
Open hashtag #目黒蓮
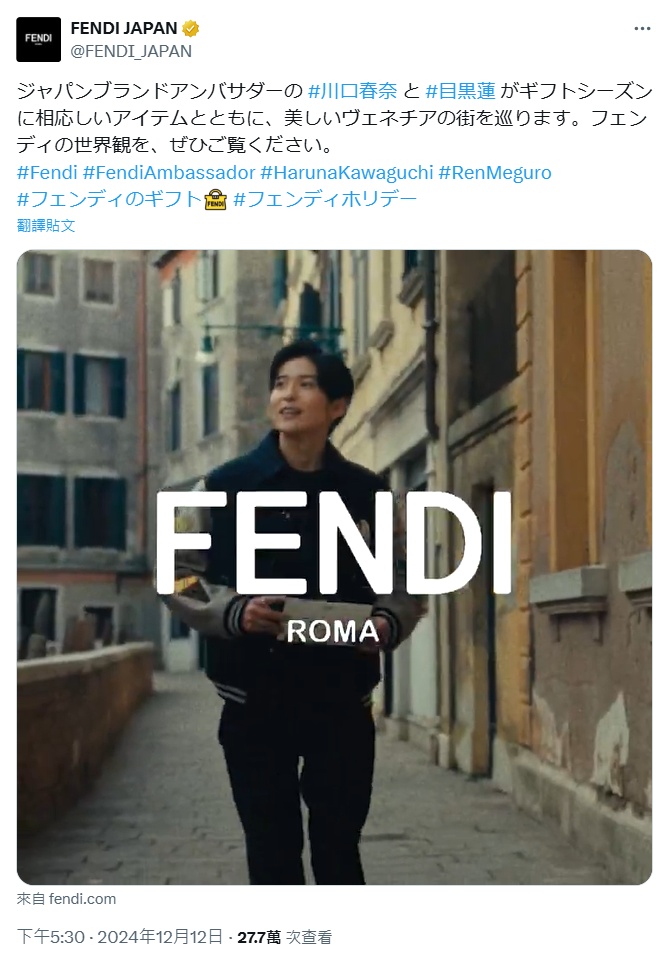[x=460, y=91]
